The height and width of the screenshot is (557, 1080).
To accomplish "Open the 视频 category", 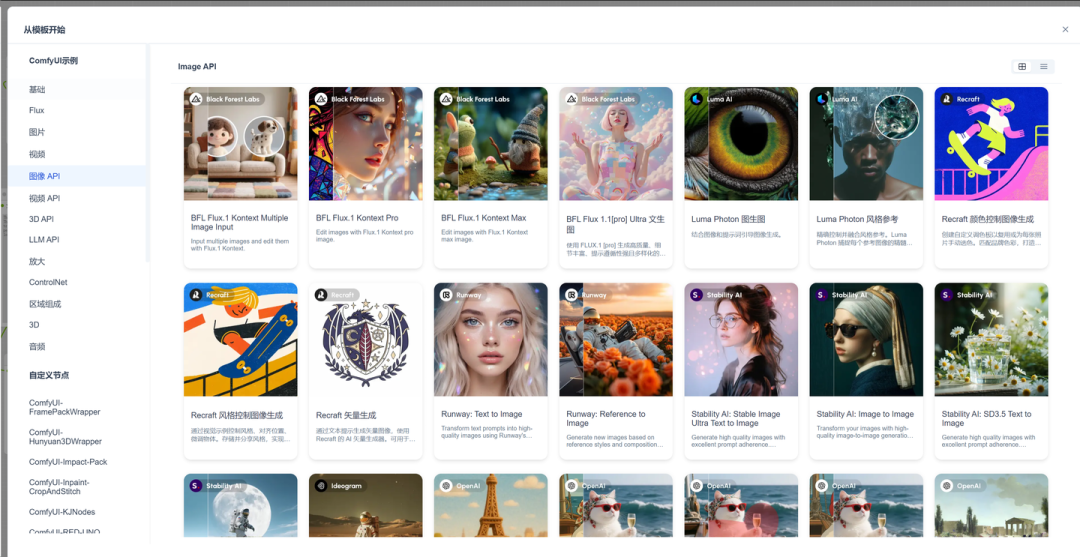I will pyautogui.click(x=77, y=154).
